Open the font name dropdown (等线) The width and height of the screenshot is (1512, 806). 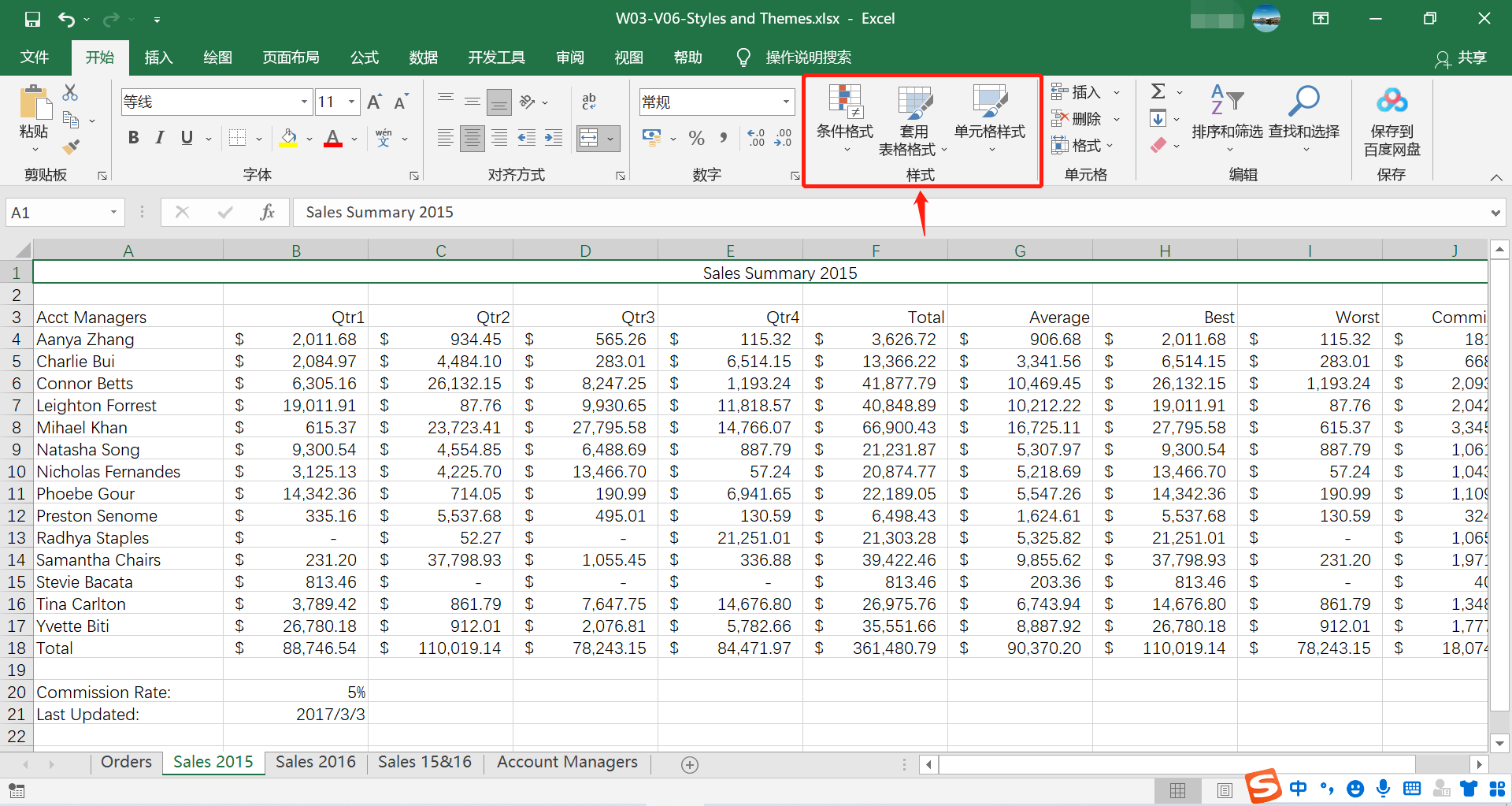tap(304, 102)
